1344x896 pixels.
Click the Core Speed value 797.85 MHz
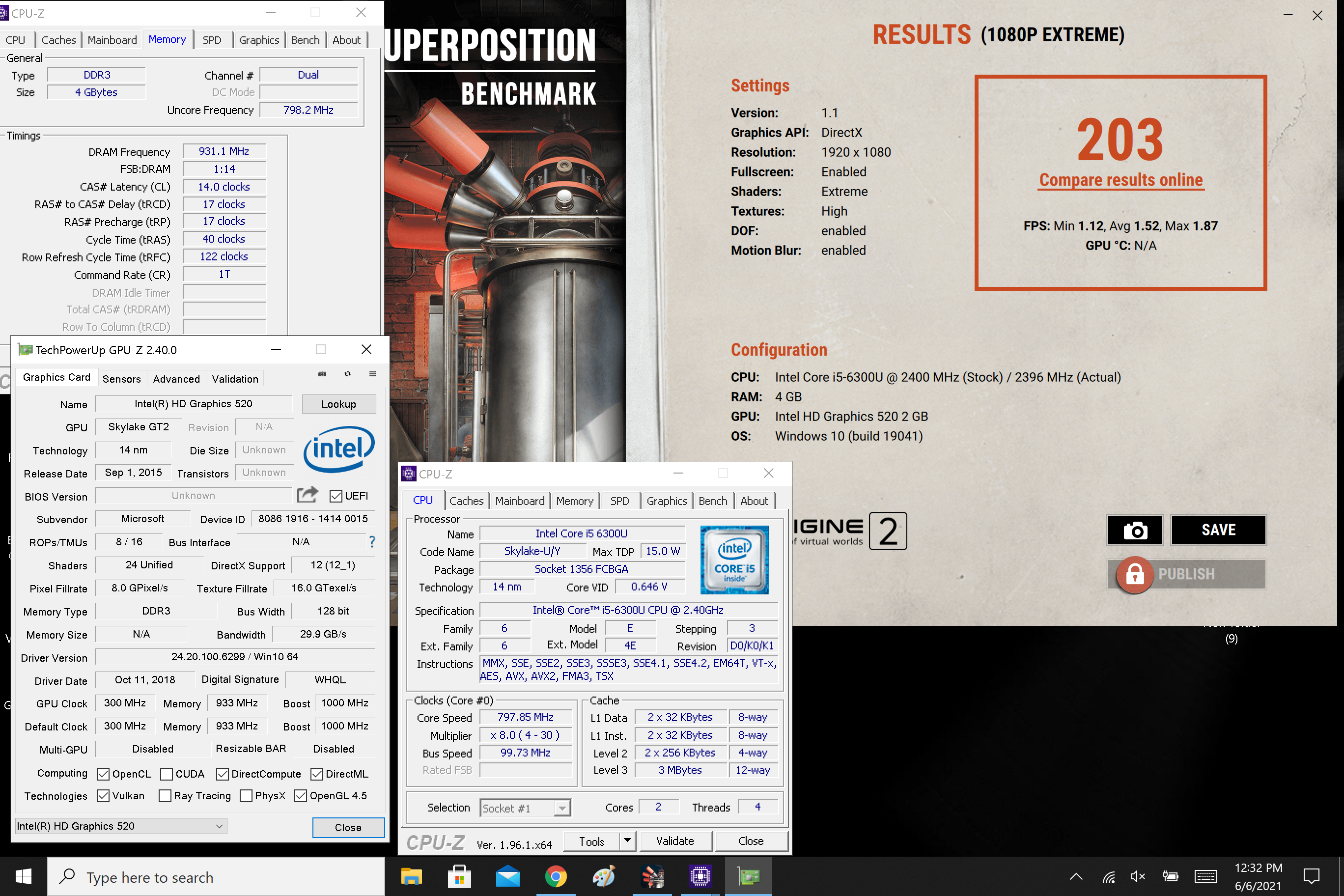[525, 717]
